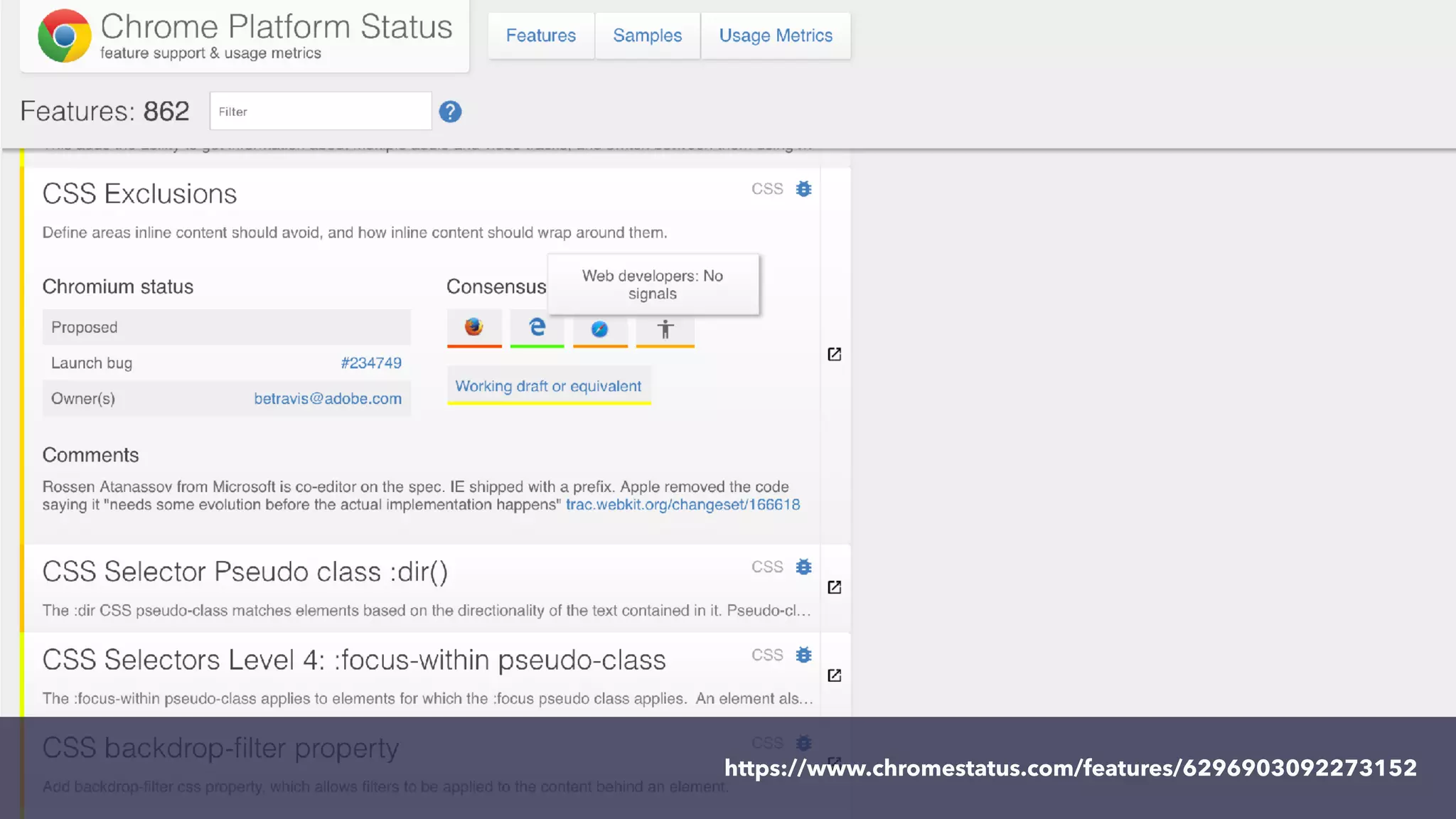
Task: Click the Firefox consensus icon
Action: [x=473, y=327]
